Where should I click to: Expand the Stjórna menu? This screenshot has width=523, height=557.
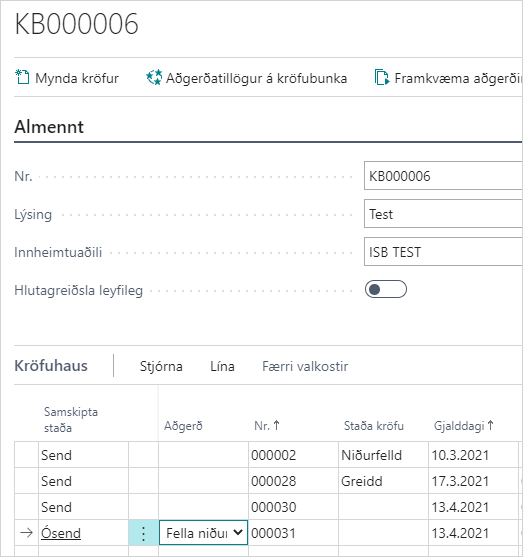161,366
